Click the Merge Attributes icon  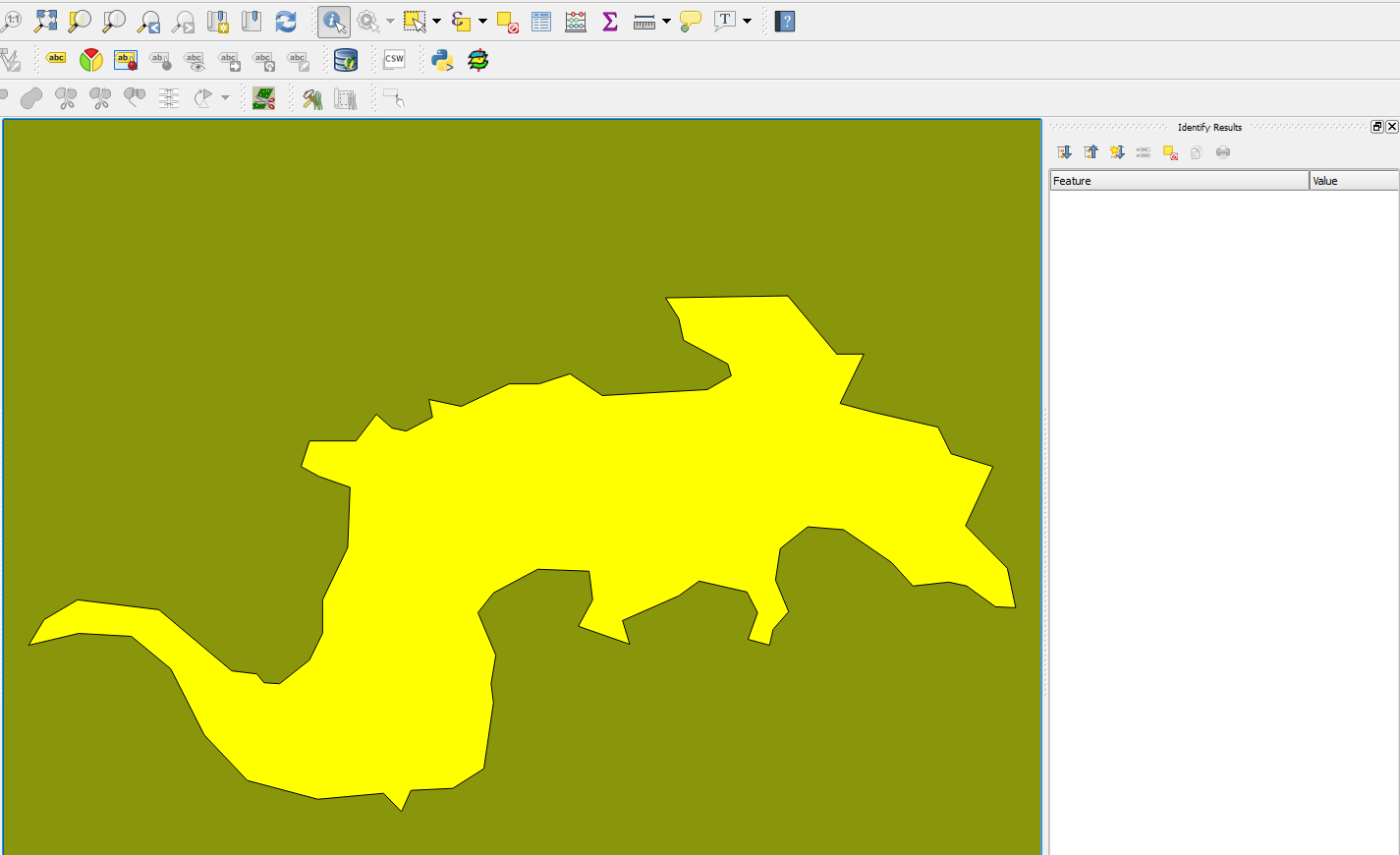(169, 98)
